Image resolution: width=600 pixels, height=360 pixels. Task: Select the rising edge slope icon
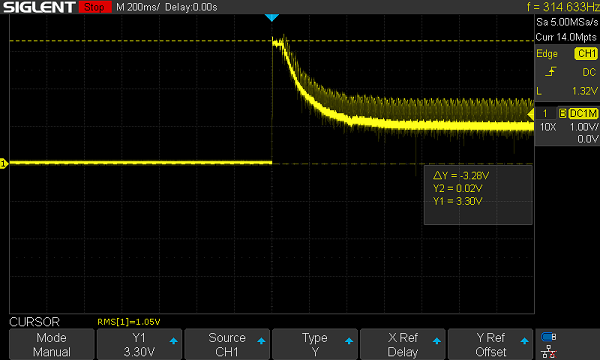coord(550,72)
